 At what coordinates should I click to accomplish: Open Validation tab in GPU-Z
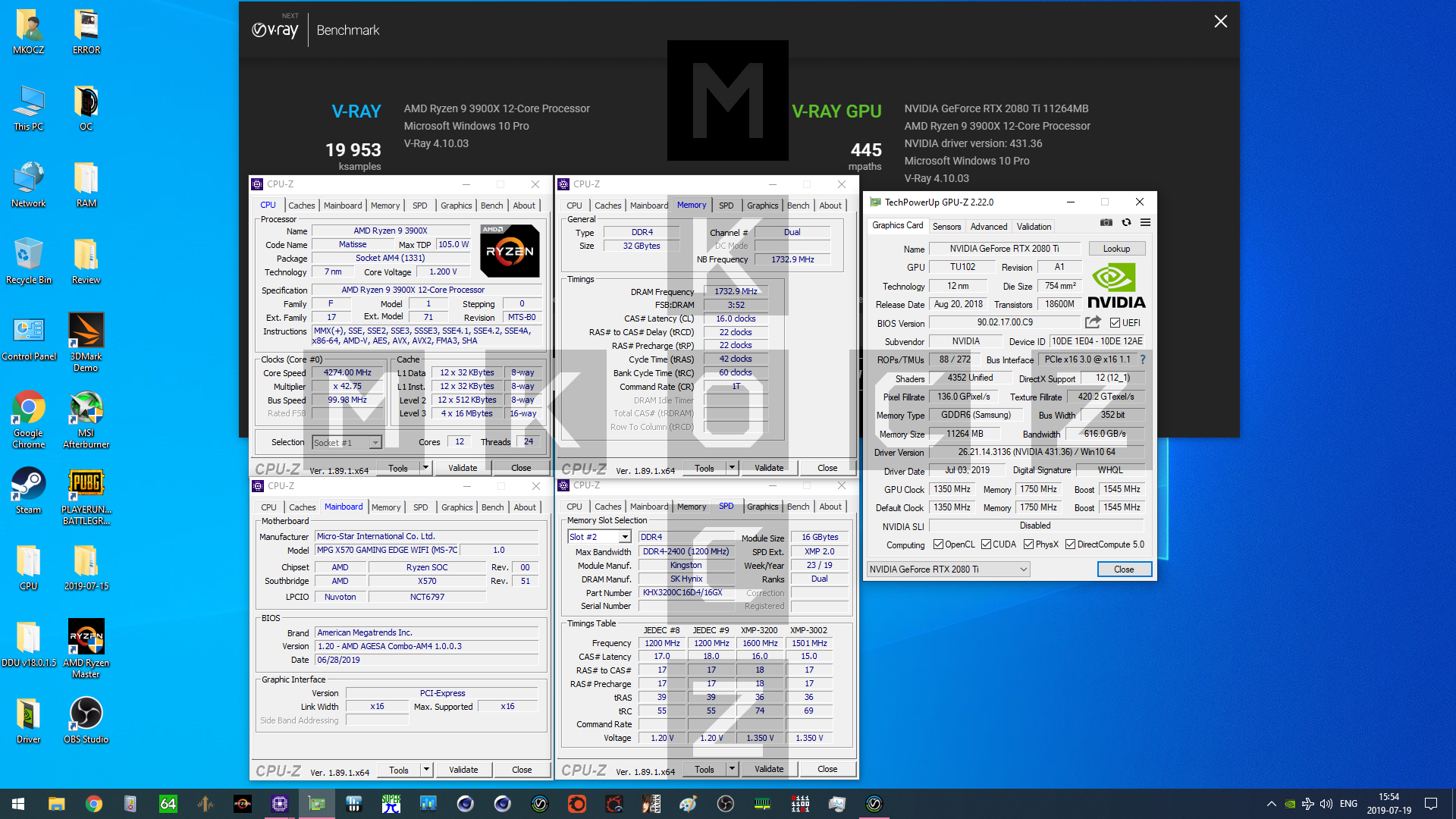click(1034, 227)
